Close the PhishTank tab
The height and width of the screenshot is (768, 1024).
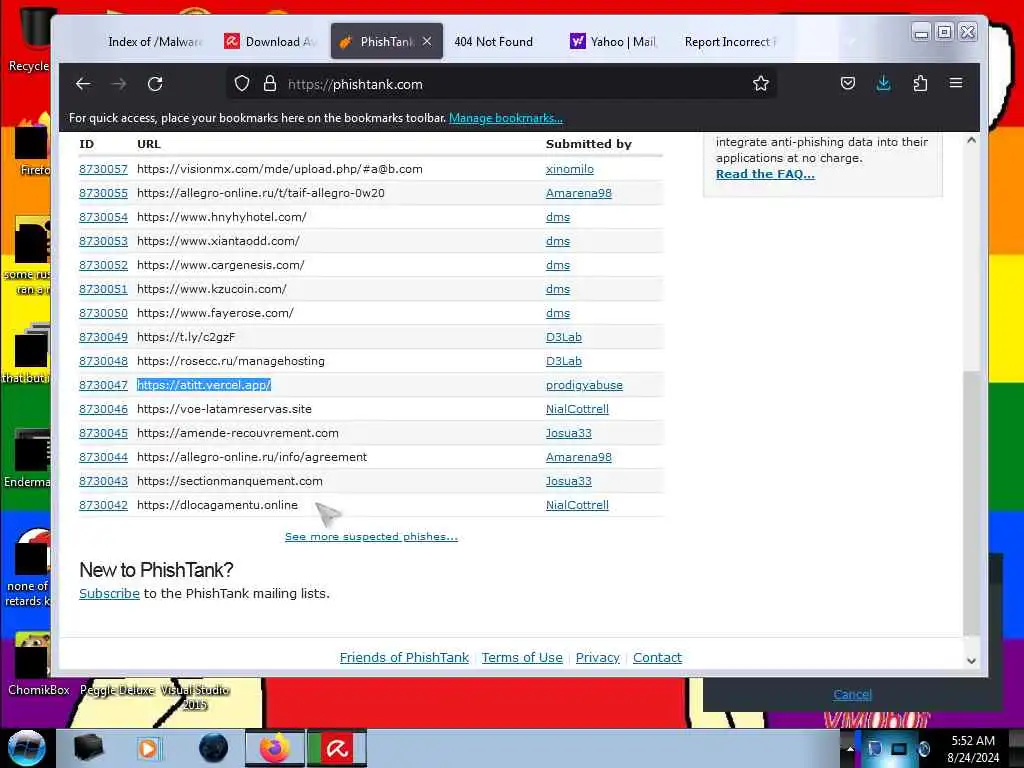(x=426, y=41)
